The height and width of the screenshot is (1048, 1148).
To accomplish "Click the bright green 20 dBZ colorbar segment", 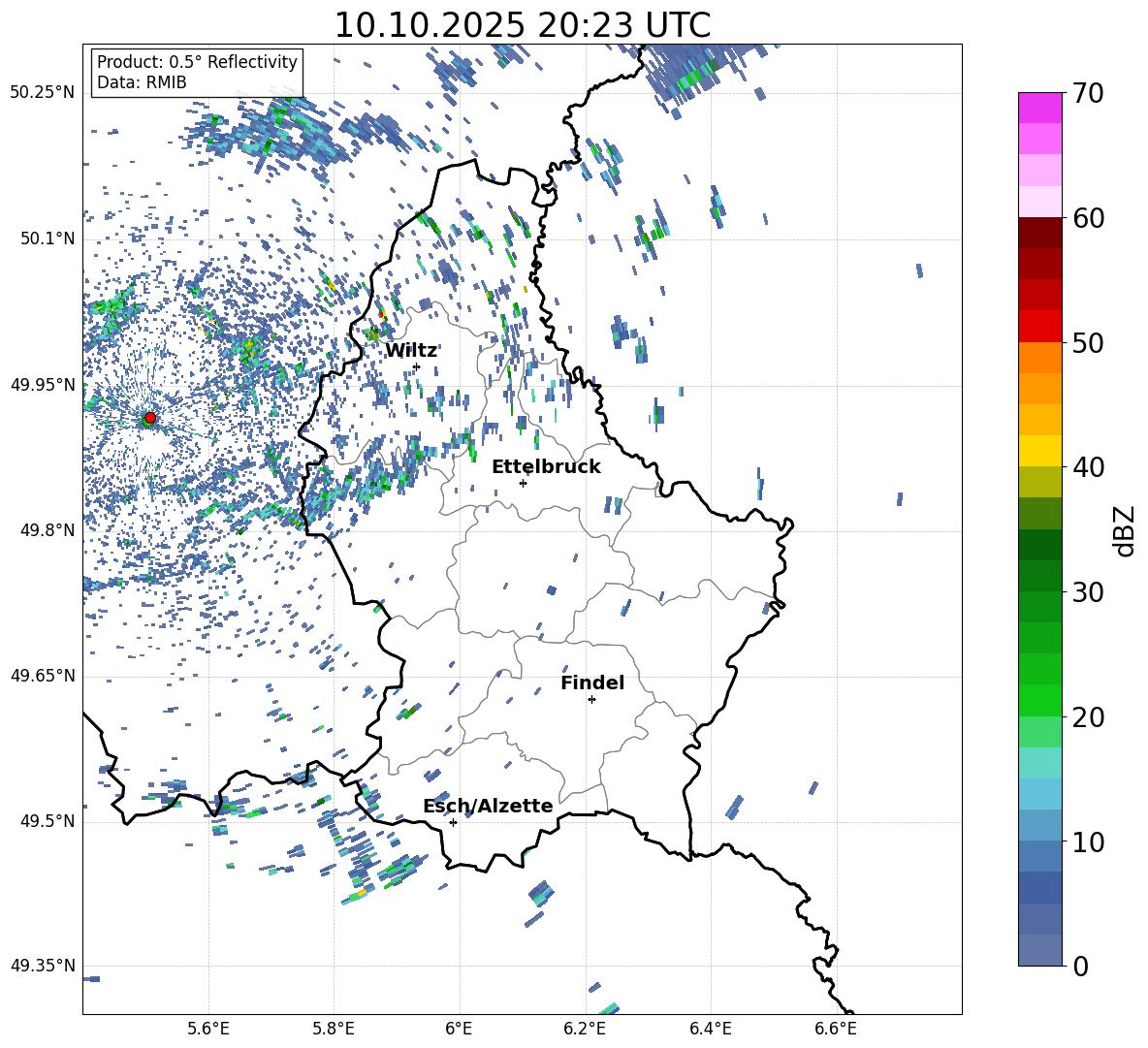I will [x=1039, y=700].
